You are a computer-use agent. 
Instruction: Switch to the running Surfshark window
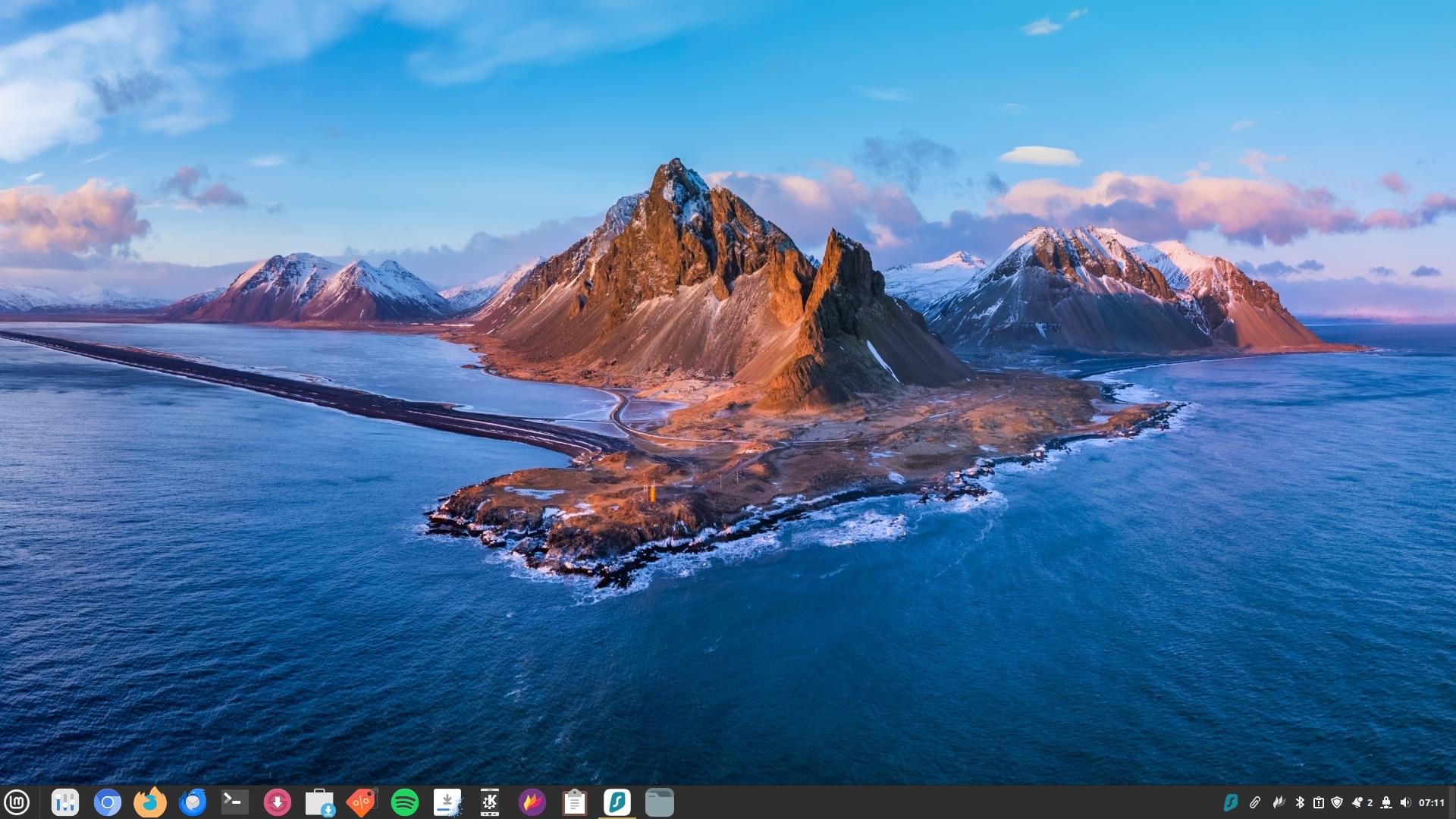[x=617, y=802]
